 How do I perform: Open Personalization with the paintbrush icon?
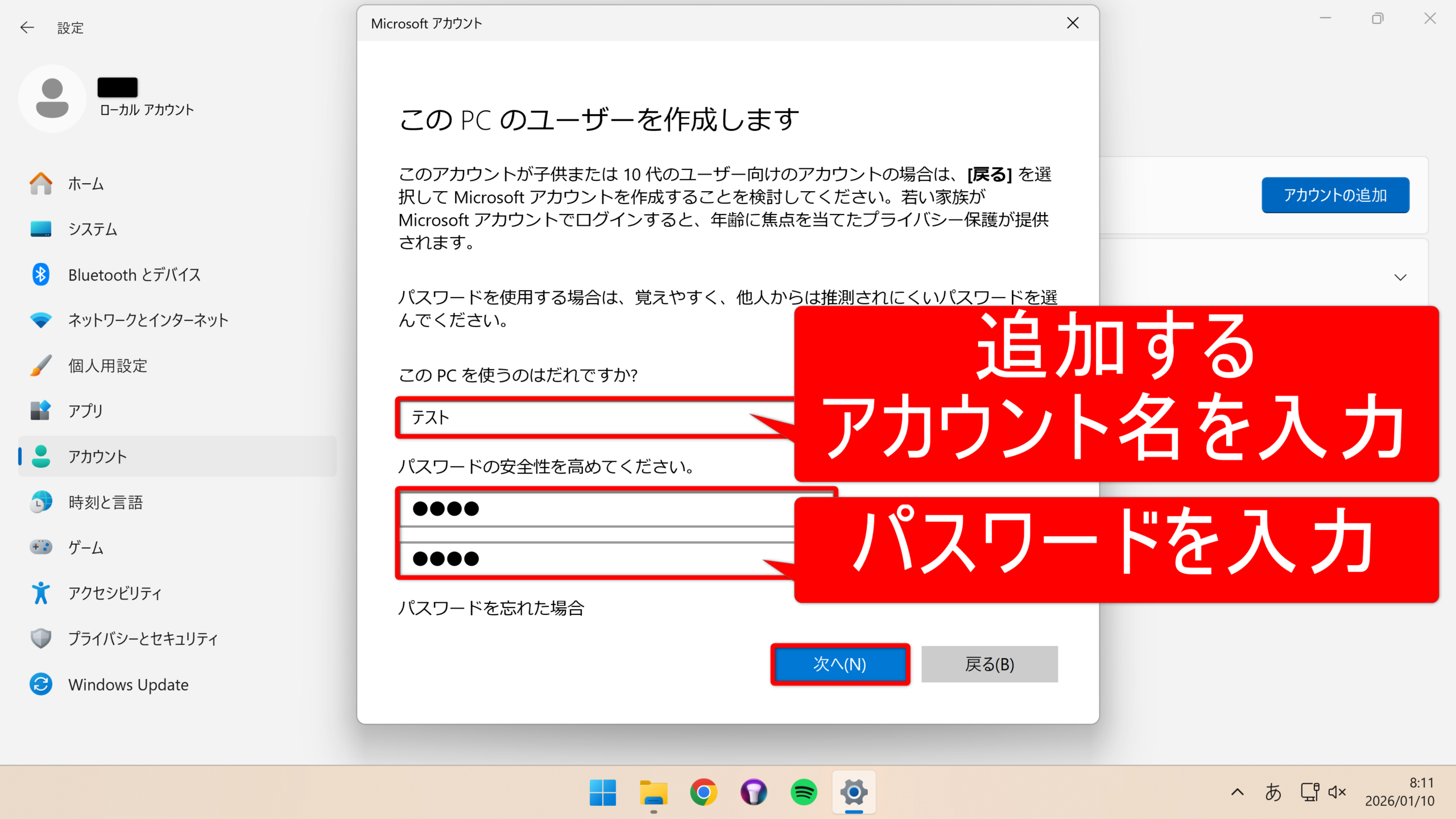point(41,366)
